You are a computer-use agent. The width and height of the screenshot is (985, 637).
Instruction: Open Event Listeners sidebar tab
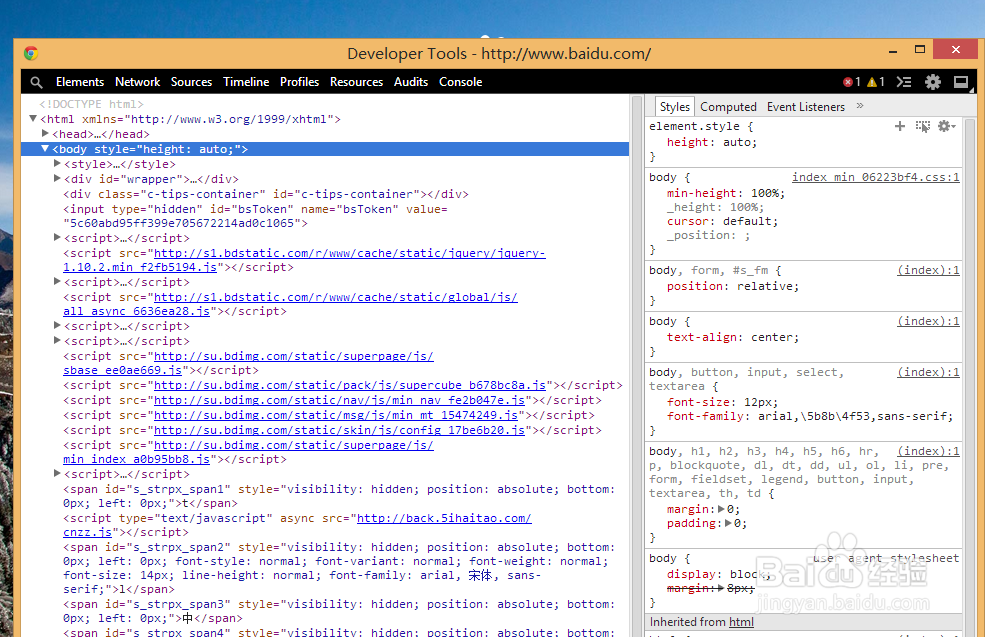tap(806, 107)
